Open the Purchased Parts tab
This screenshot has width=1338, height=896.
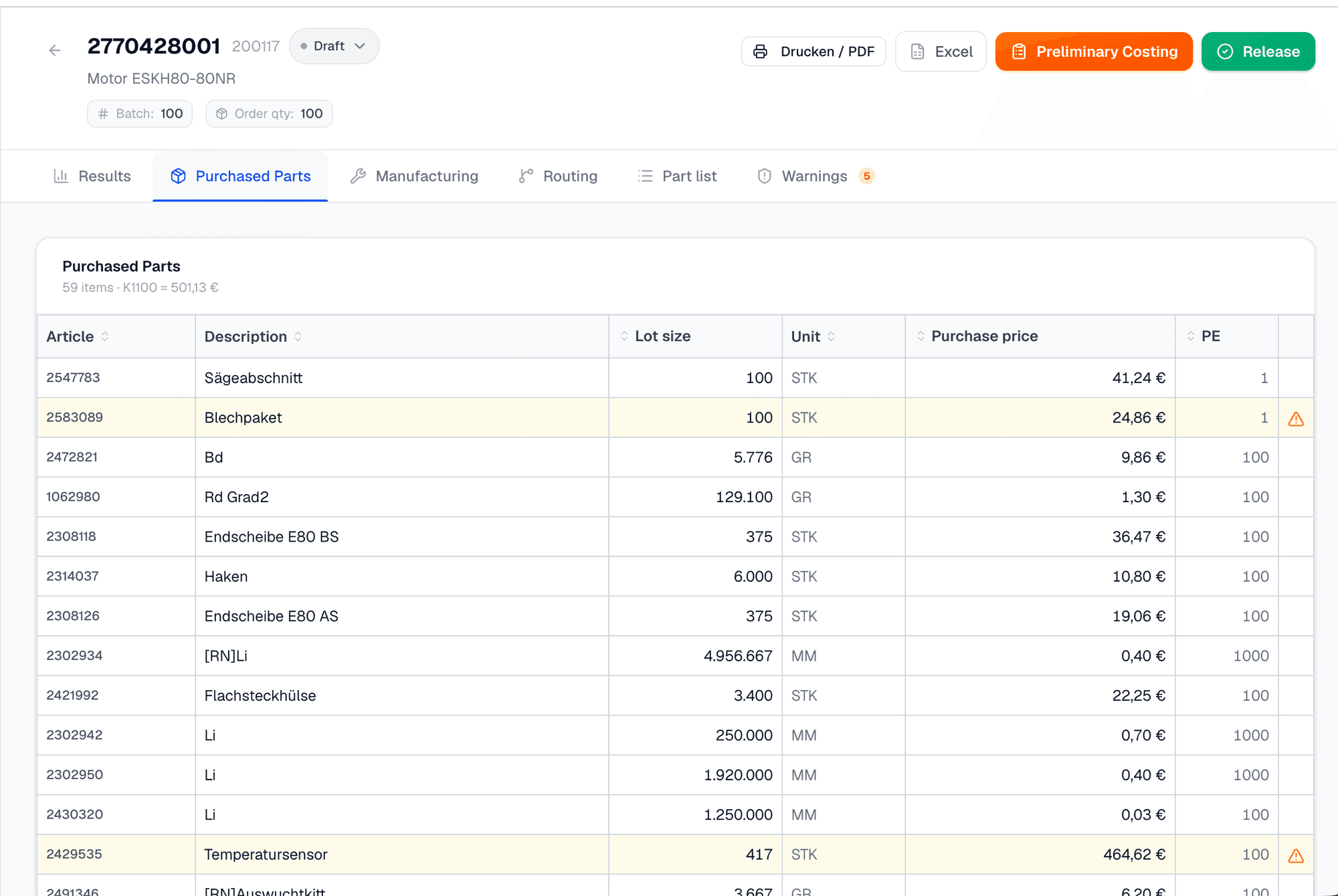240,176
